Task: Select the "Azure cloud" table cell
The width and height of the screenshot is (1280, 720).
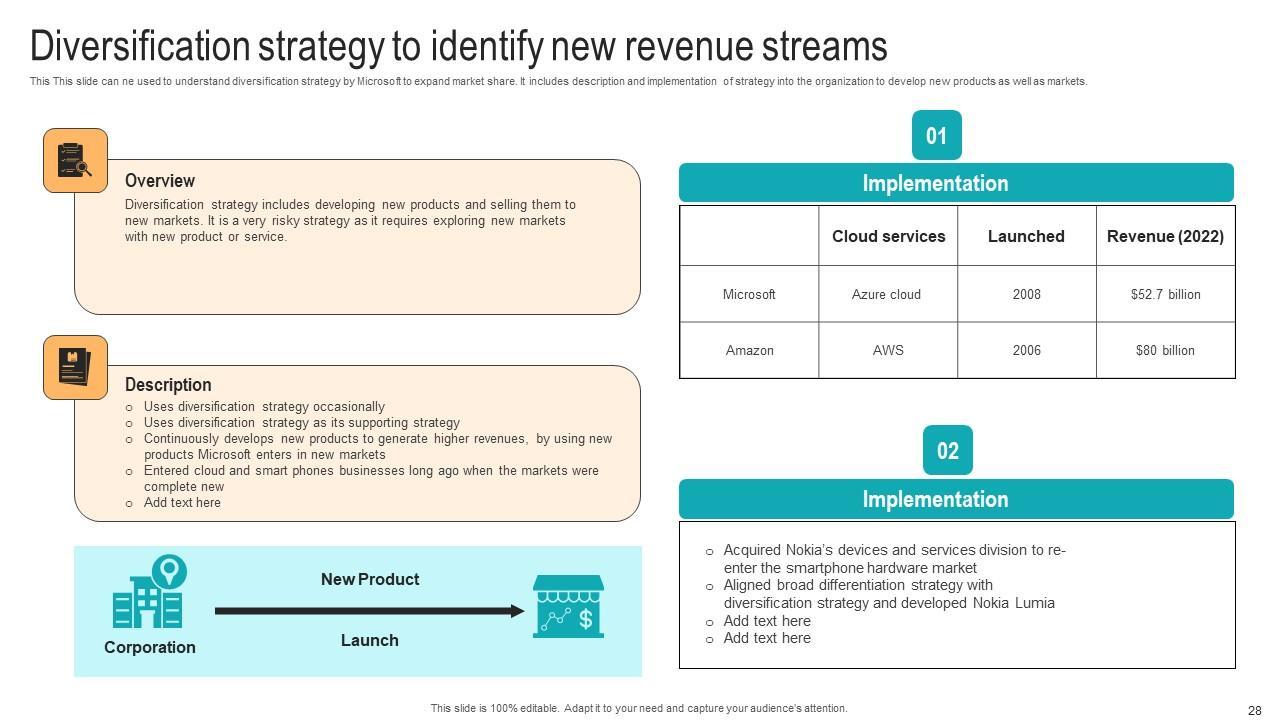Action: 887,294
